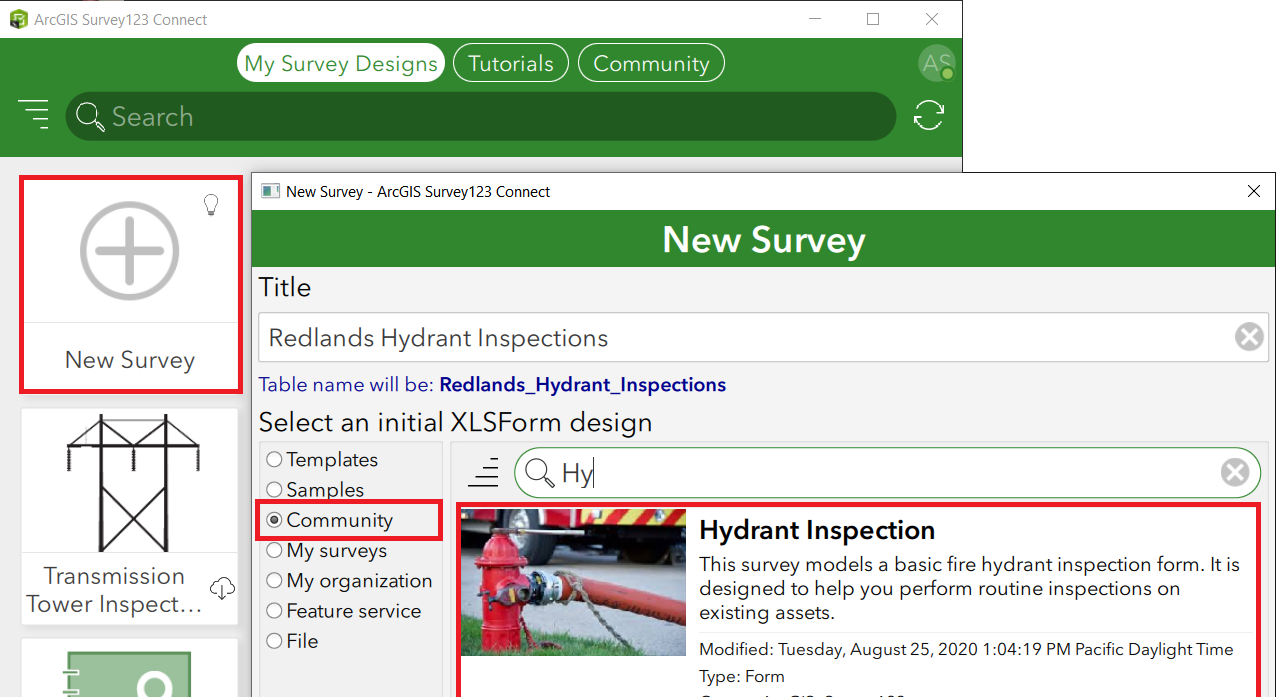Select the File radio button
Viewport: 1276px width, 697px height.
pos(274,641)
